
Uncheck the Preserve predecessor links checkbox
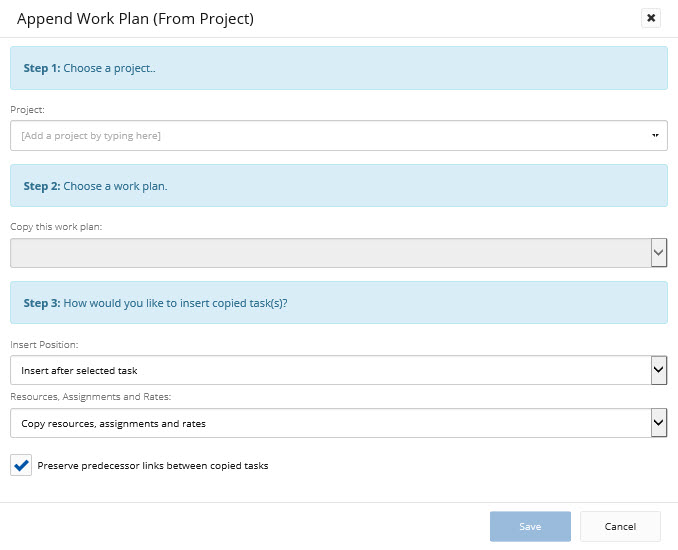coord(21,465)
